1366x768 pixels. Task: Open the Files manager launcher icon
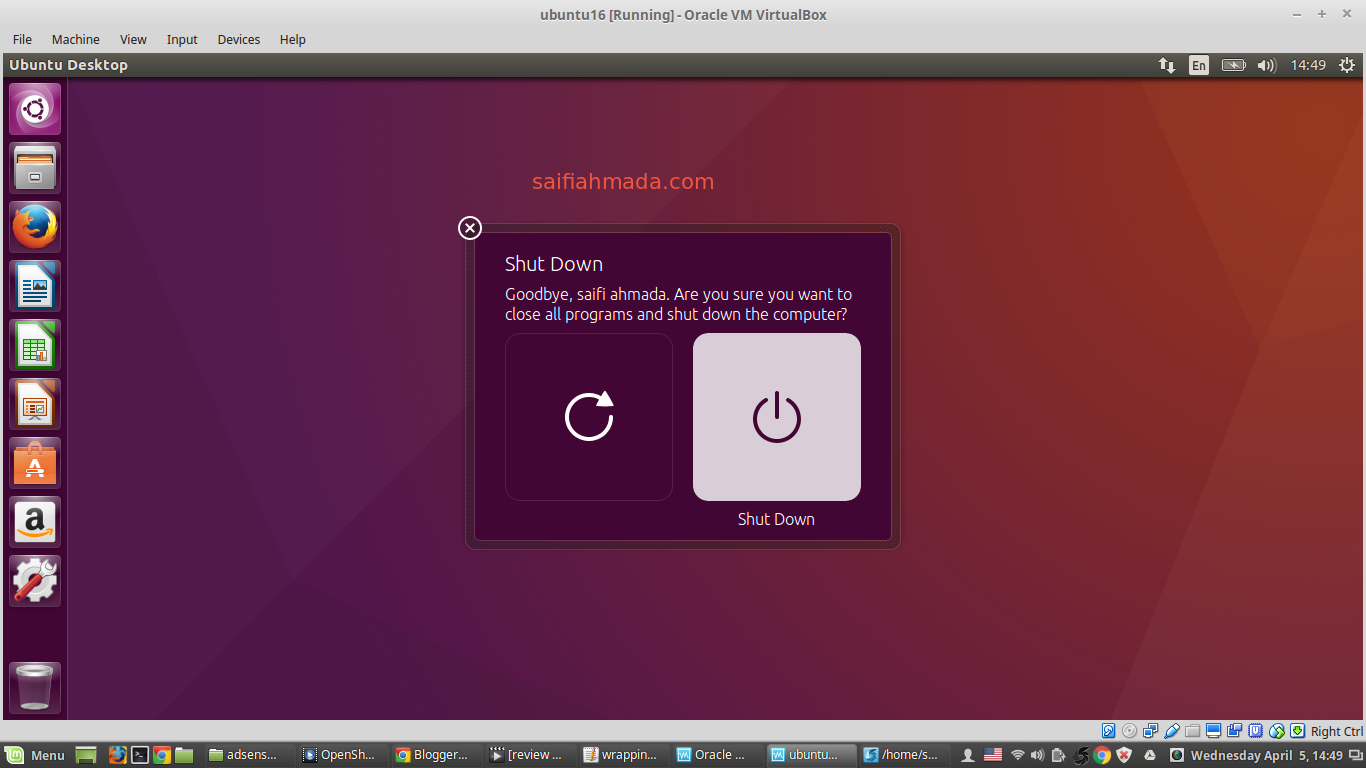pos(35,168)
